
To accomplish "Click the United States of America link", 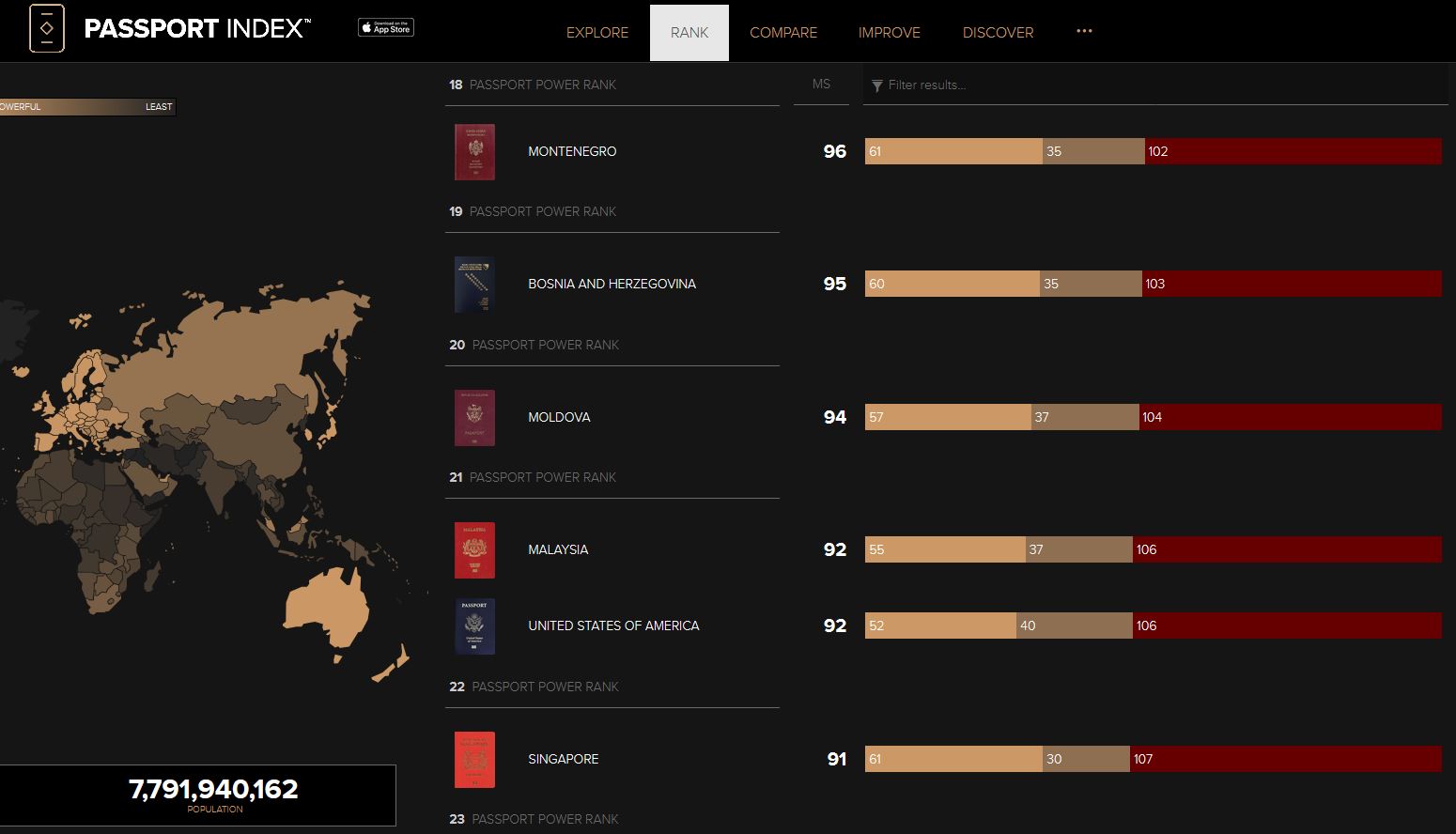I will tap(613, 625).
